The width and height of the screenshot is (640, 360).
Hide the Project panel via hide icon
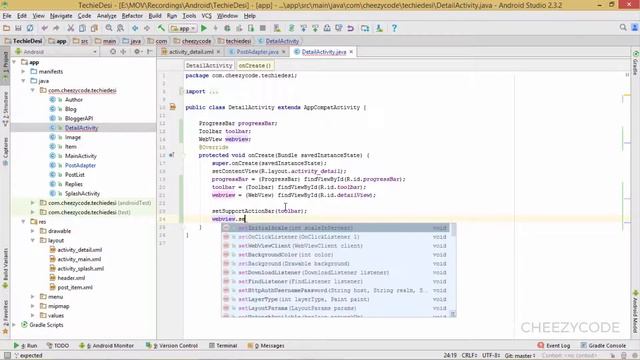pyautogui.click(x=149, y=52)
